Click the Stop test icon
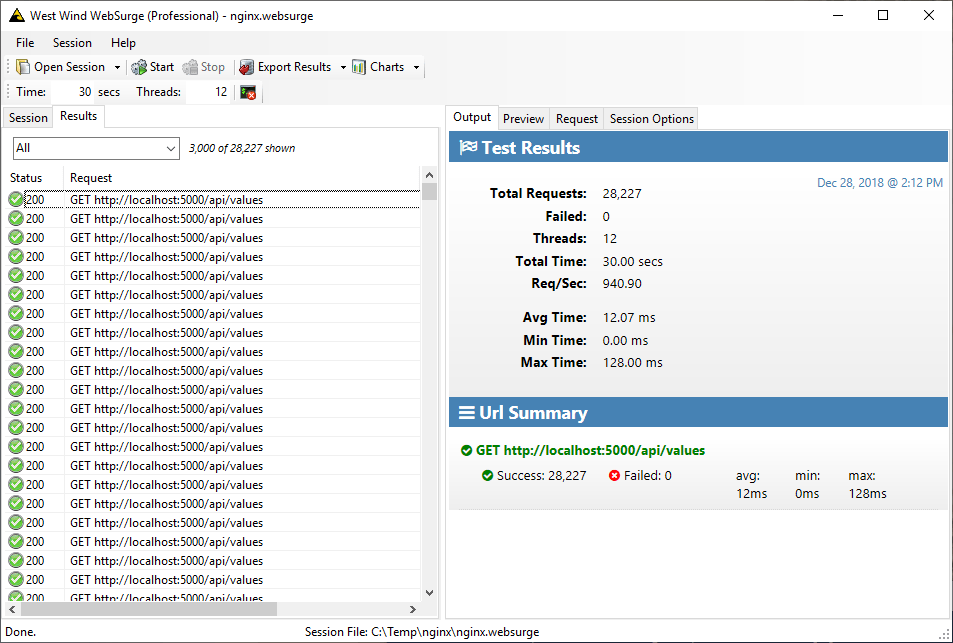This screenshot has width=953, height=643. (190, 67)
